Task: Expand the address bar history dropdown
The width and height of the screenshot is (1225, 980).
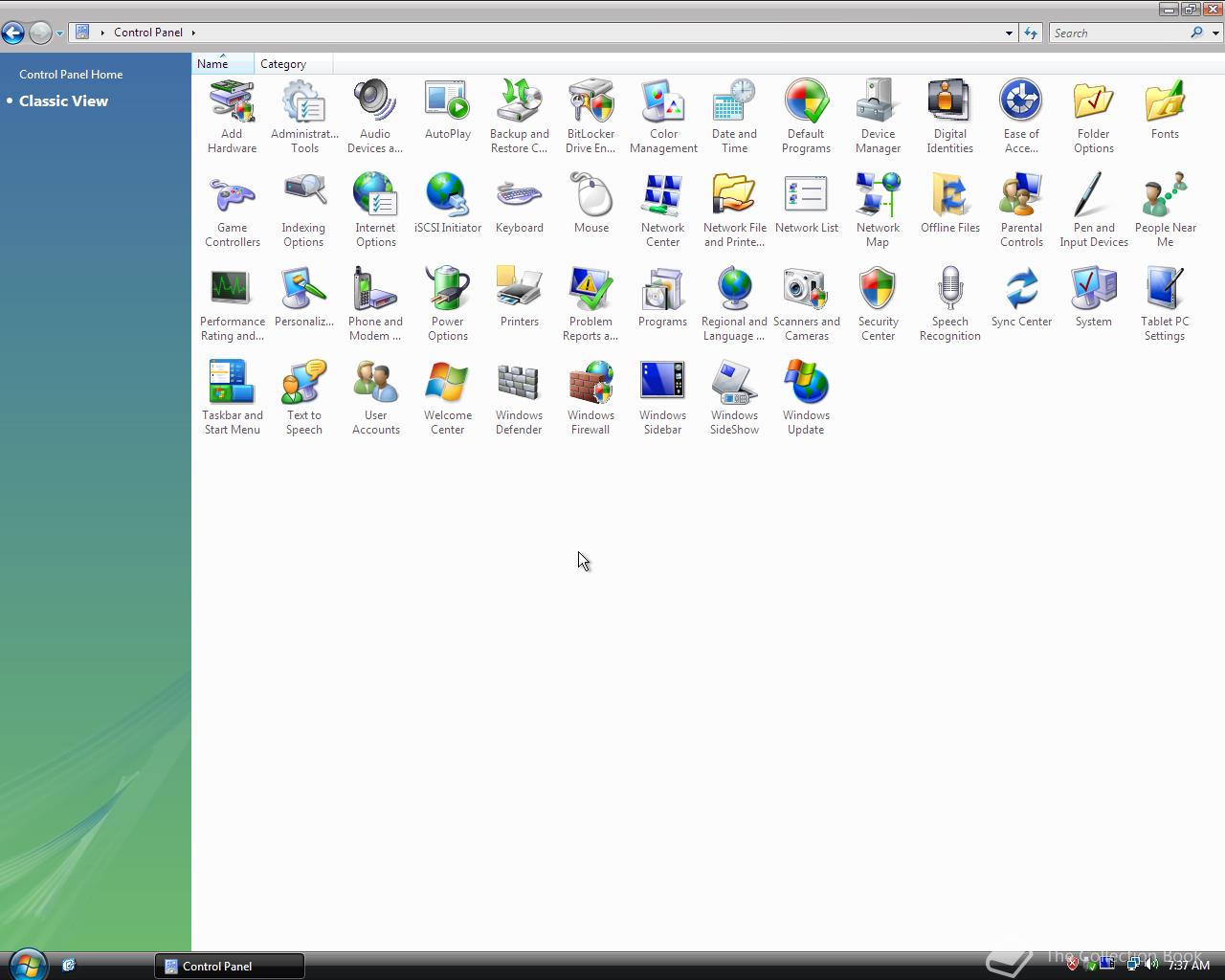Action: [x=1009, y=33]
